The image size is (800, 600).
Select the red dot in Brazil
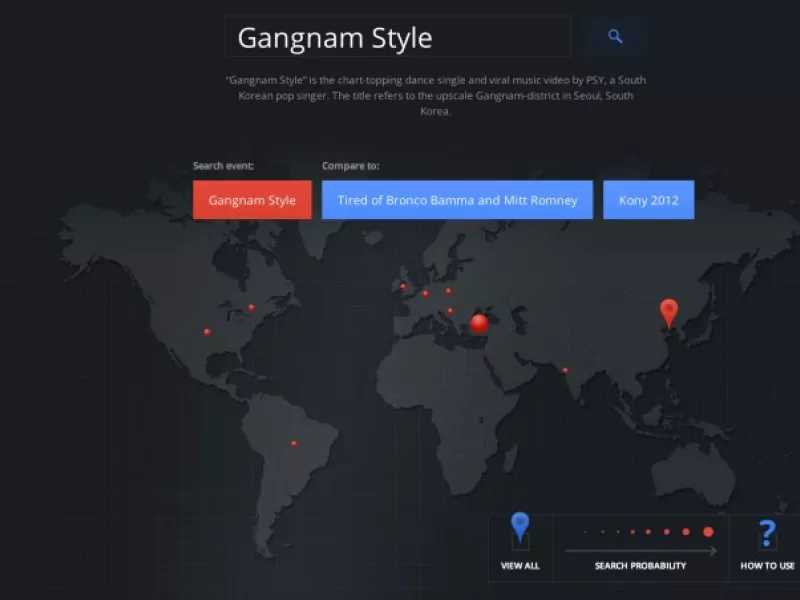(293, 443)
